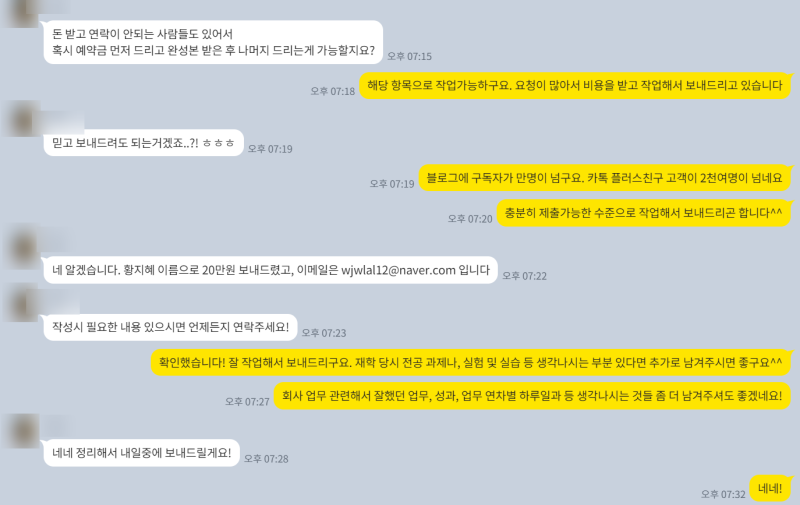Click the 작성시 필요한 내용 있으시면 bubble
The height and width of the screenshot is (505, 800).
point(170,327)
